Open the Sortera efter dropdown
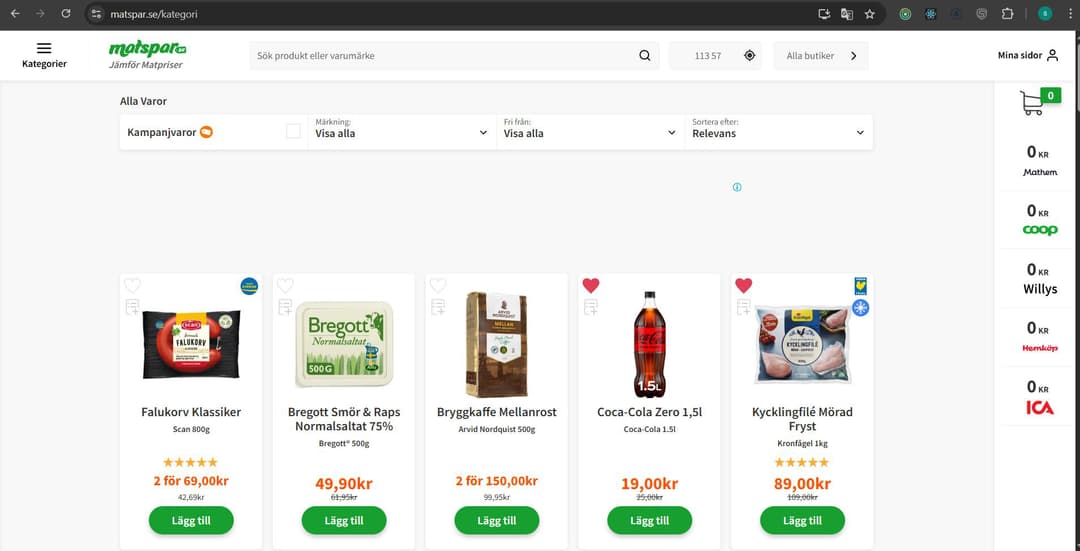1080x551 pixels. pyautogui.click(x=779, y=132)
